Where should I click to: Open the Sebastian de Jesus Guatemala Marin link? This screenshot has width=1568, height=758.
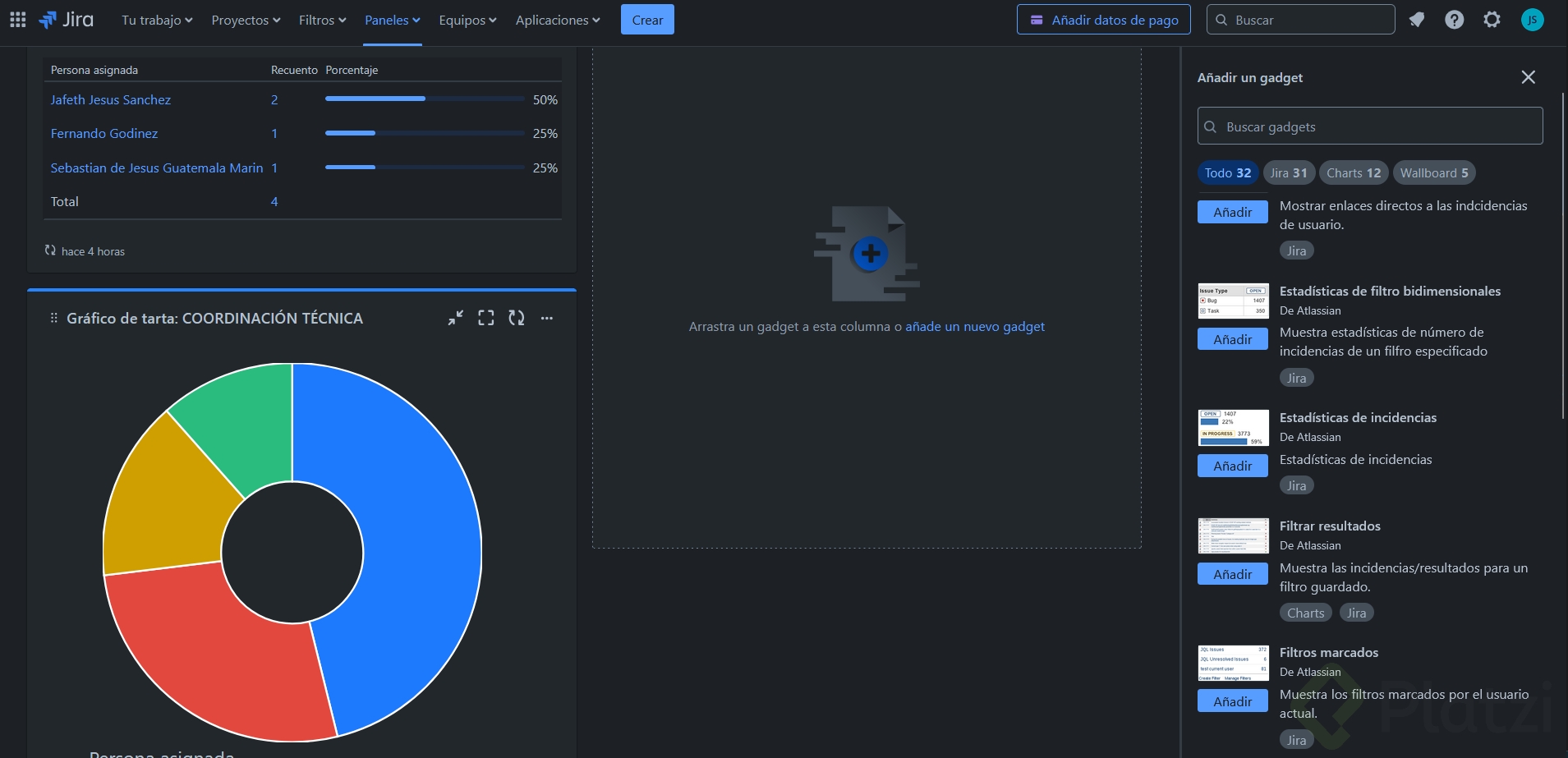pyautogui.click(x=157, y=168)
